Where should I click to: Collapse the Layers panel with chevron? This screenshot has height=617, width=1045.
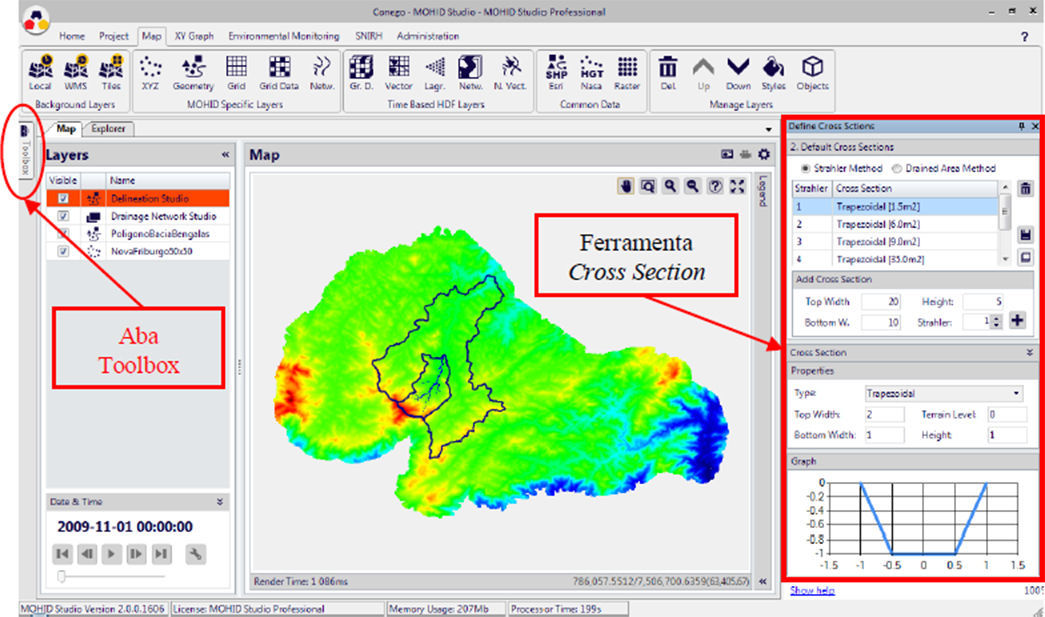[x=225, y=156]
